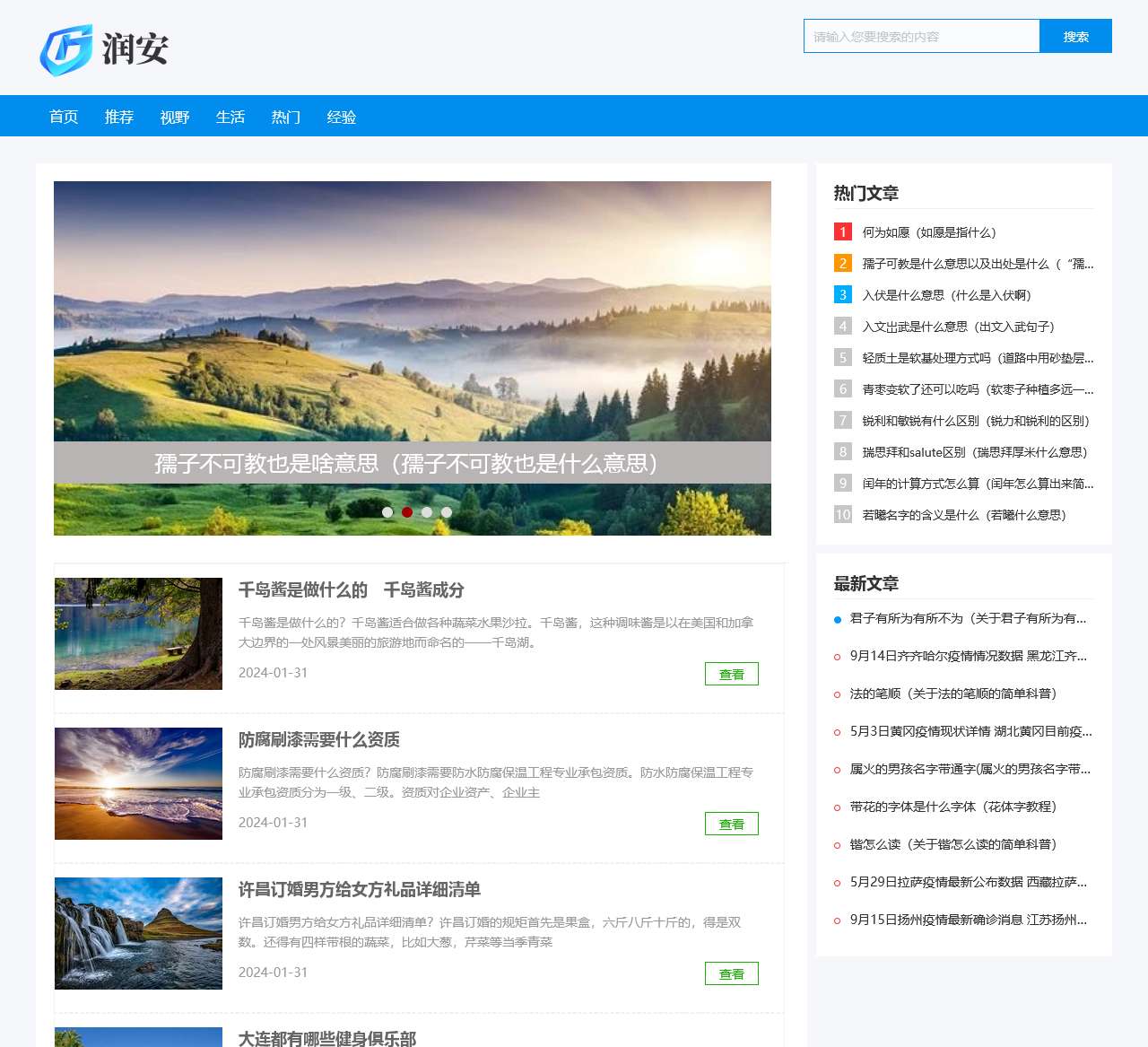Open thumbnail of 千岛酱是做什么的 article
Image resolution: width=1148 pixels, height=1047 pixels.
(138, 633)
